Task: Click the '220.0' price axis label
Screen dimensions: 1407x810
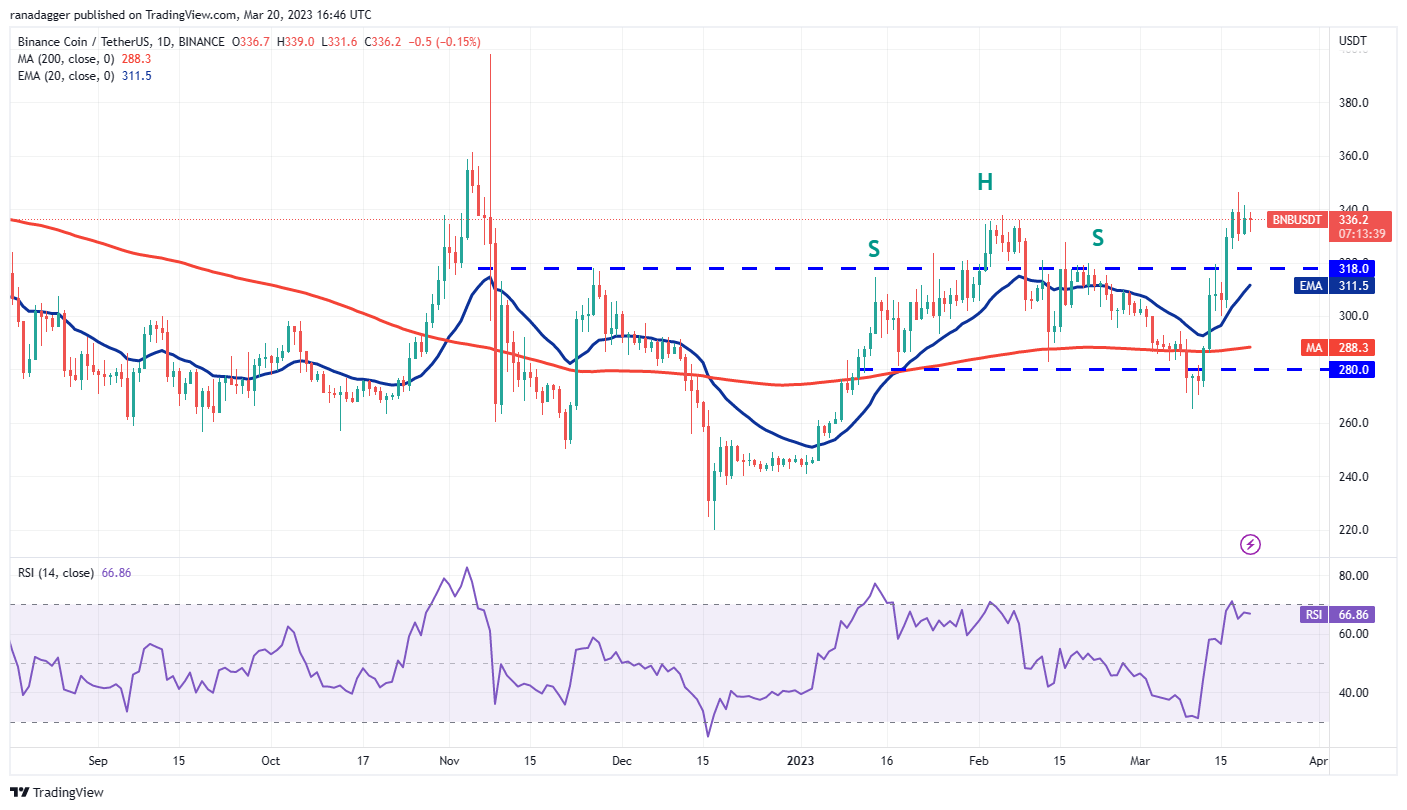Action: 1354,530
